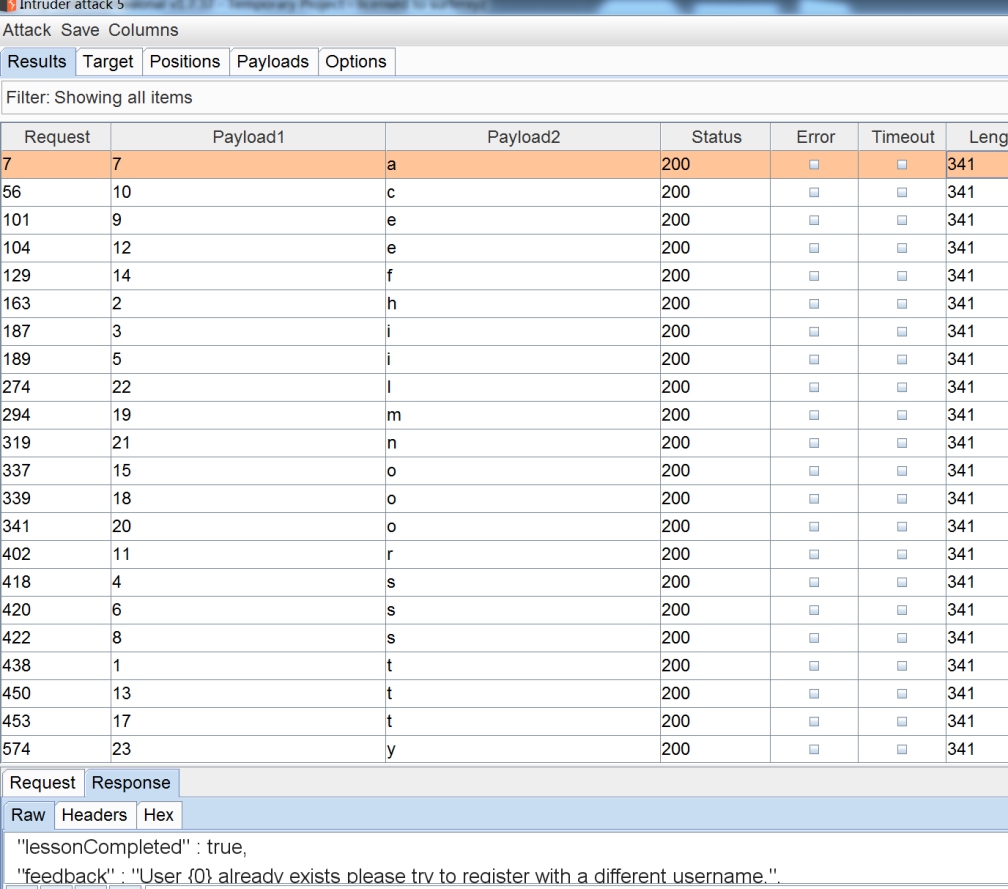Toggle Timeout checkbox in request 337 row

(x=902, y=471)
